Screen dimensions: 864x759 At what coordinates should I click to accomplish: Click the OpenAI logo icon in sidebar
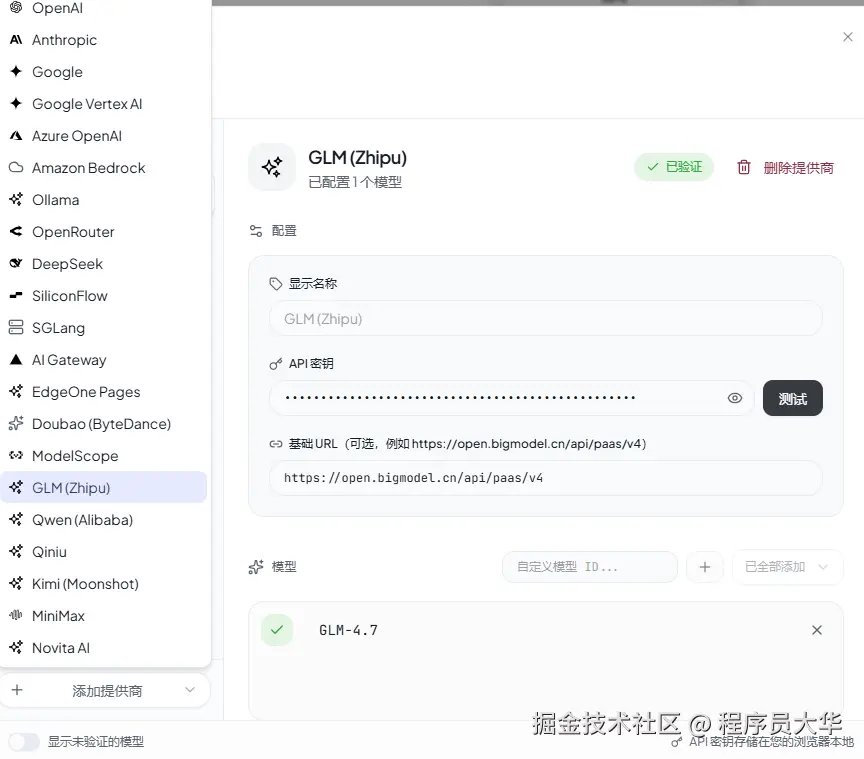tap(16, 7)
